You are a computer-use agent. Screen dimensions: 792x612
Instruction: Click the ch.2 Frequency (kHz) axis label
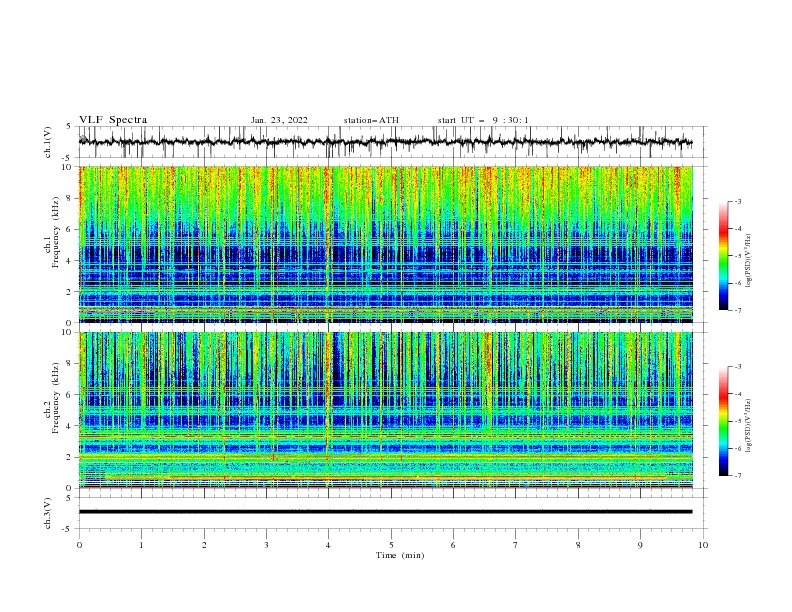[53, 398]
